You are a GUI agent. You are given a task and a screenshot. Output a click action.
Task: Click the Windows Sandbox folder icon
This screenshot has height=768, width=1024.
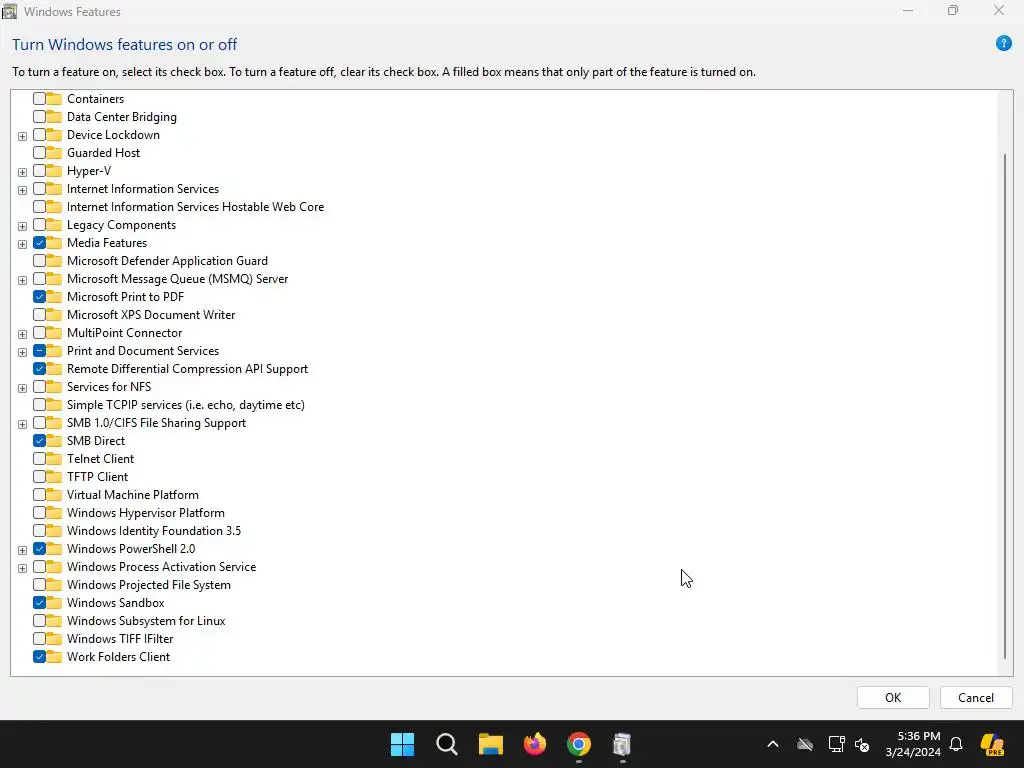54,603
